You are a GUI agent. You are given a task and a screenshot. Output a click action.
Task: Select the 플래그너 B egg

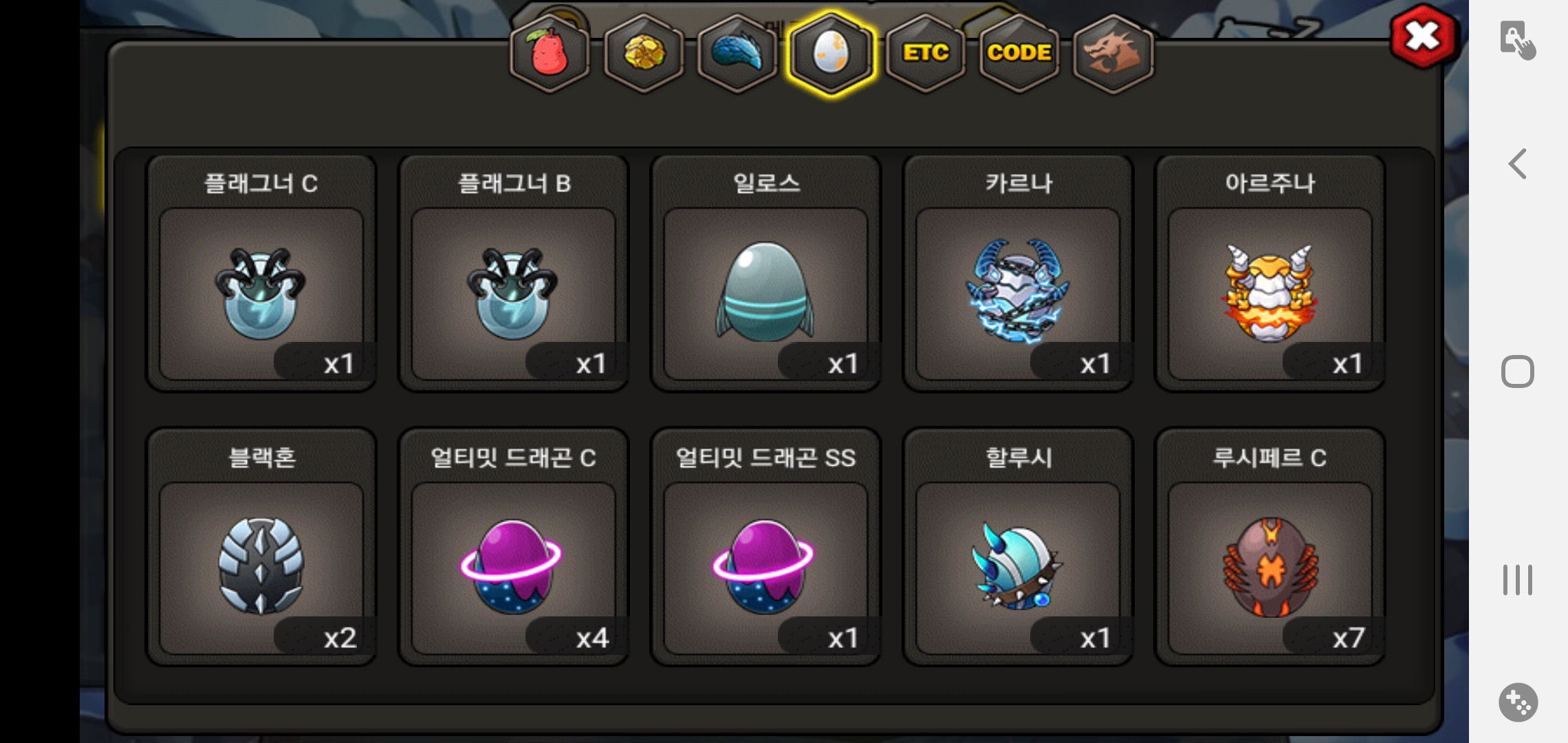coord(514,274)
